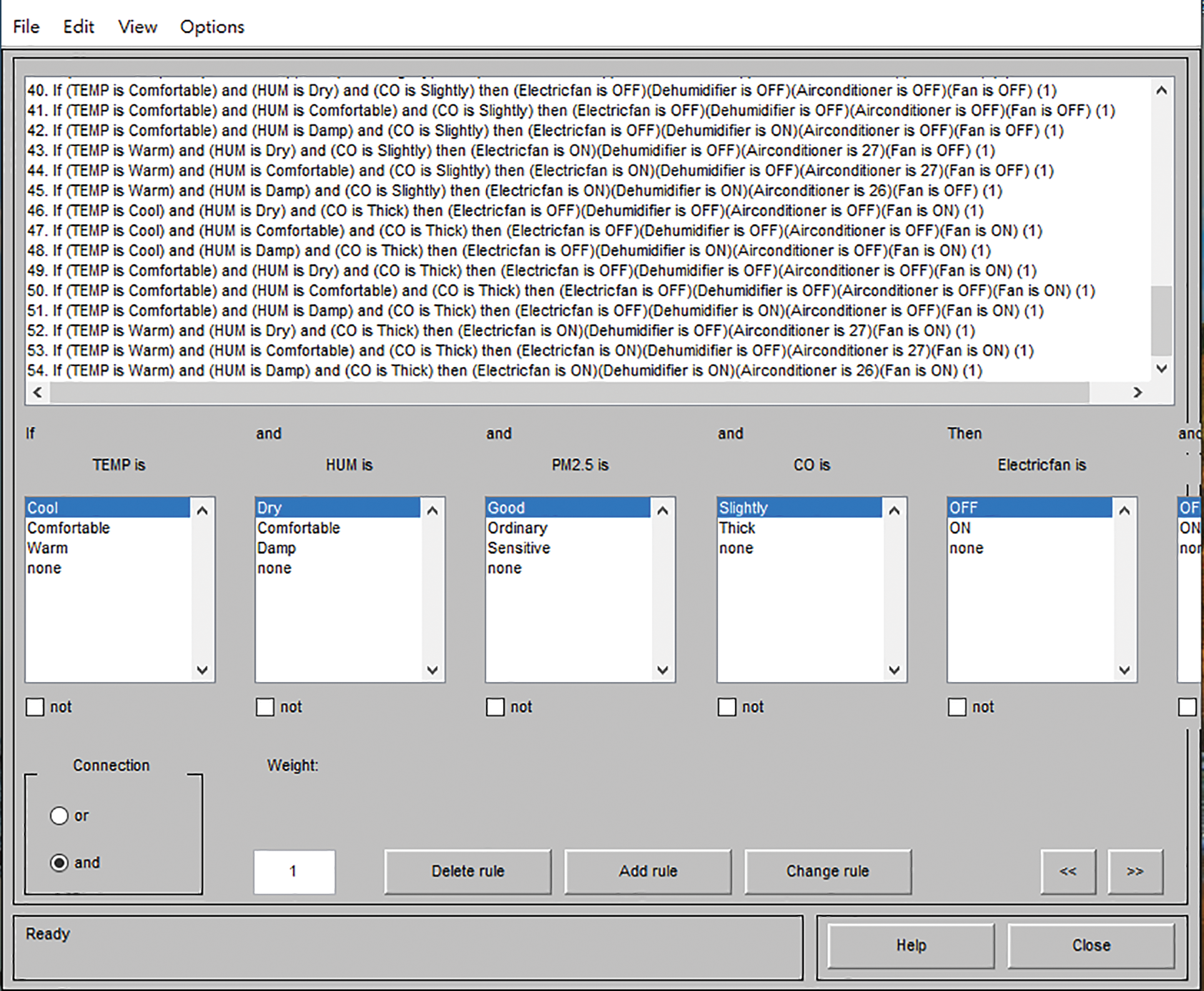Select the 'or' connection radio button
1204x991 pixels.
(59, 816)
